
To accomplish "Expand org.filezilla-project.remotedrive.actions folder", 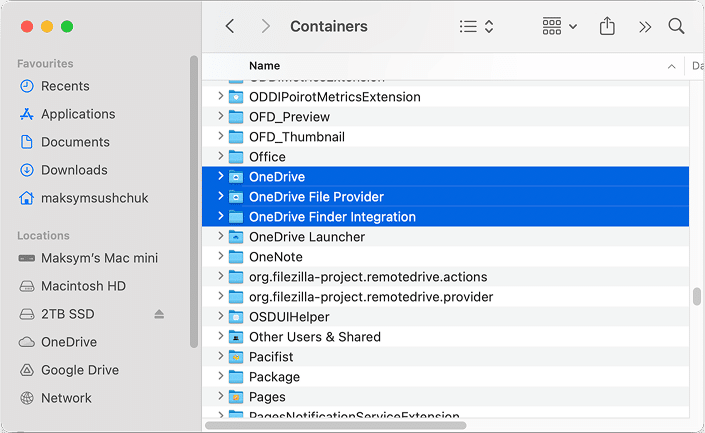I will (x=220, y=276).
